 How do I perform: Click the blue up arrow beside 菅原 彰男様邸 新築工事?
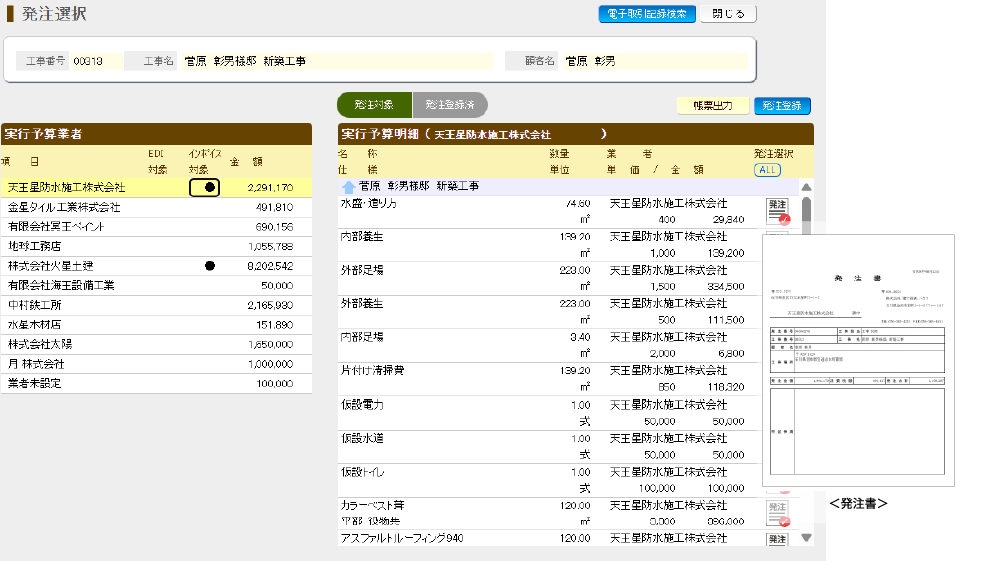coord(348,187)
